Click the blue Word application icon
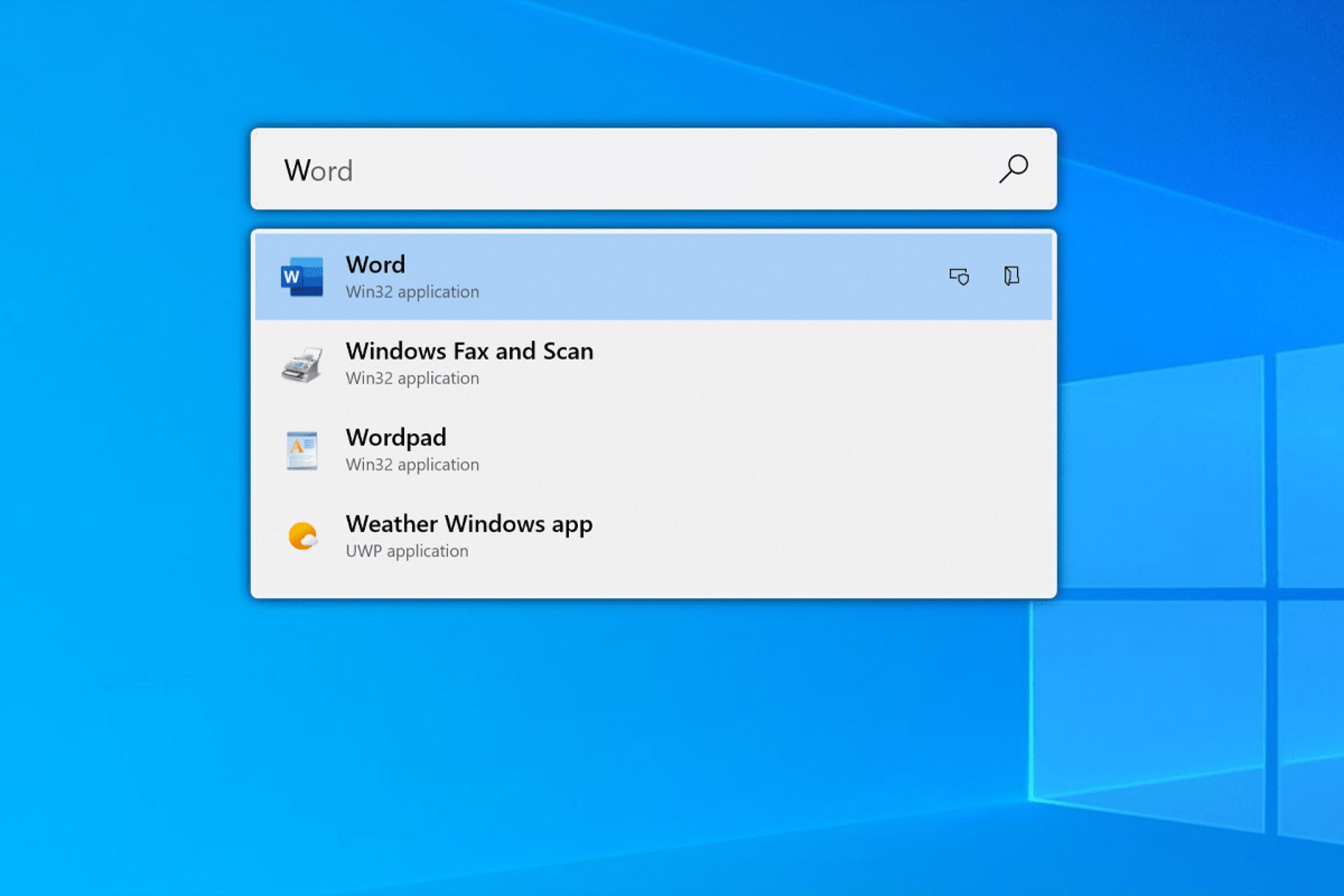 [302, 276]
